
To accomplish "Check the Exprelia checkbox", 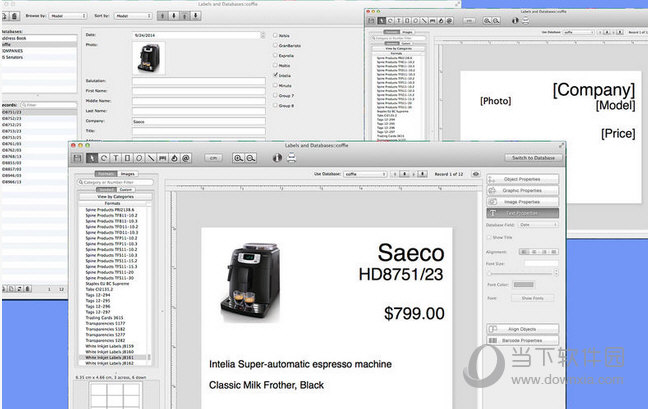I will 275,55.
